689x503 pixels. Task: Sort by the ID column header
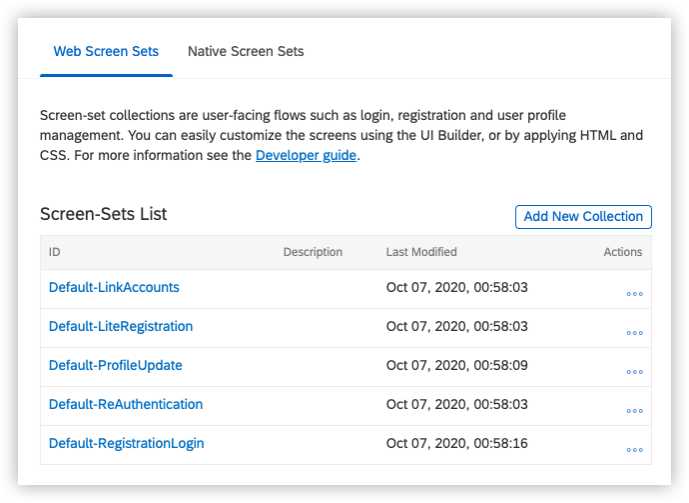click(55, 252)
